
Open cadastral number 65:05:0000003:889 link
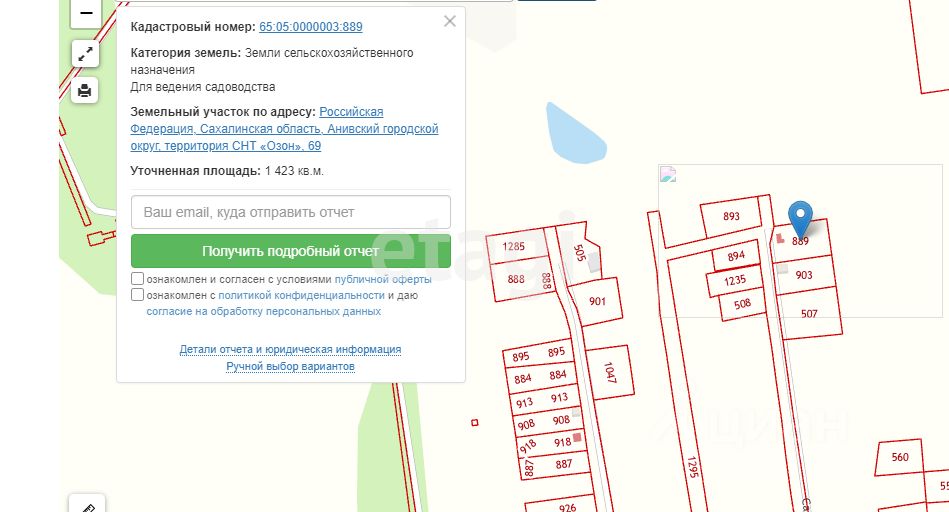(310, 27)
